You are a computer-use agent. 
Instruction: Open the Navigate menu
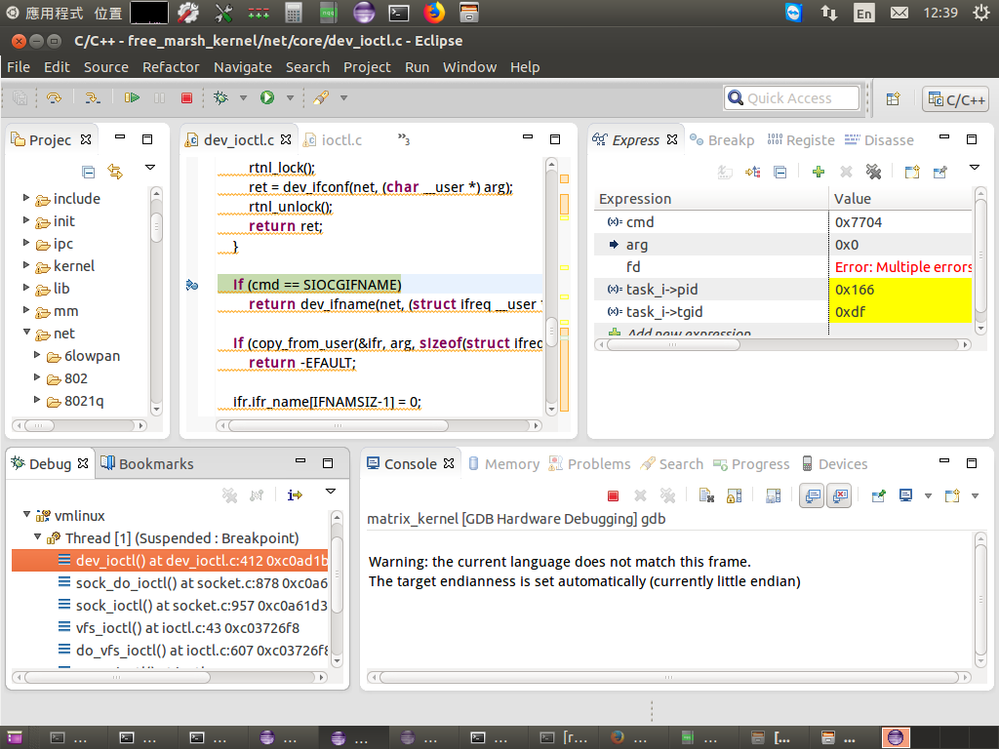click(243, 67)
